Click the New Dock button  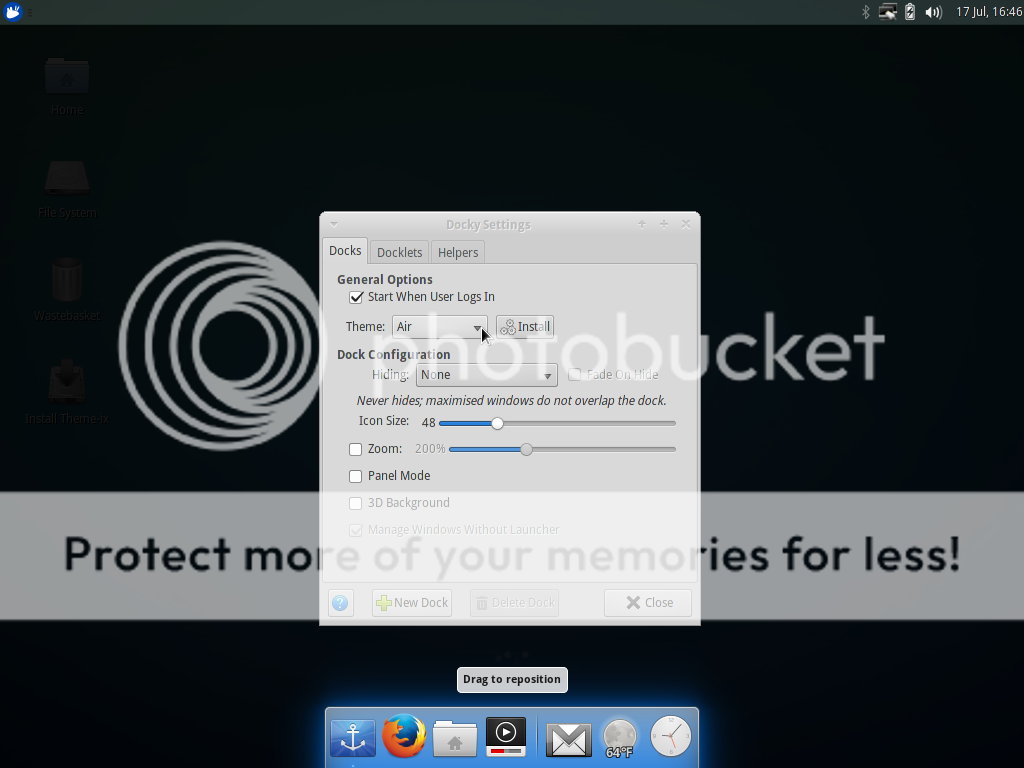tap(412, 603)
